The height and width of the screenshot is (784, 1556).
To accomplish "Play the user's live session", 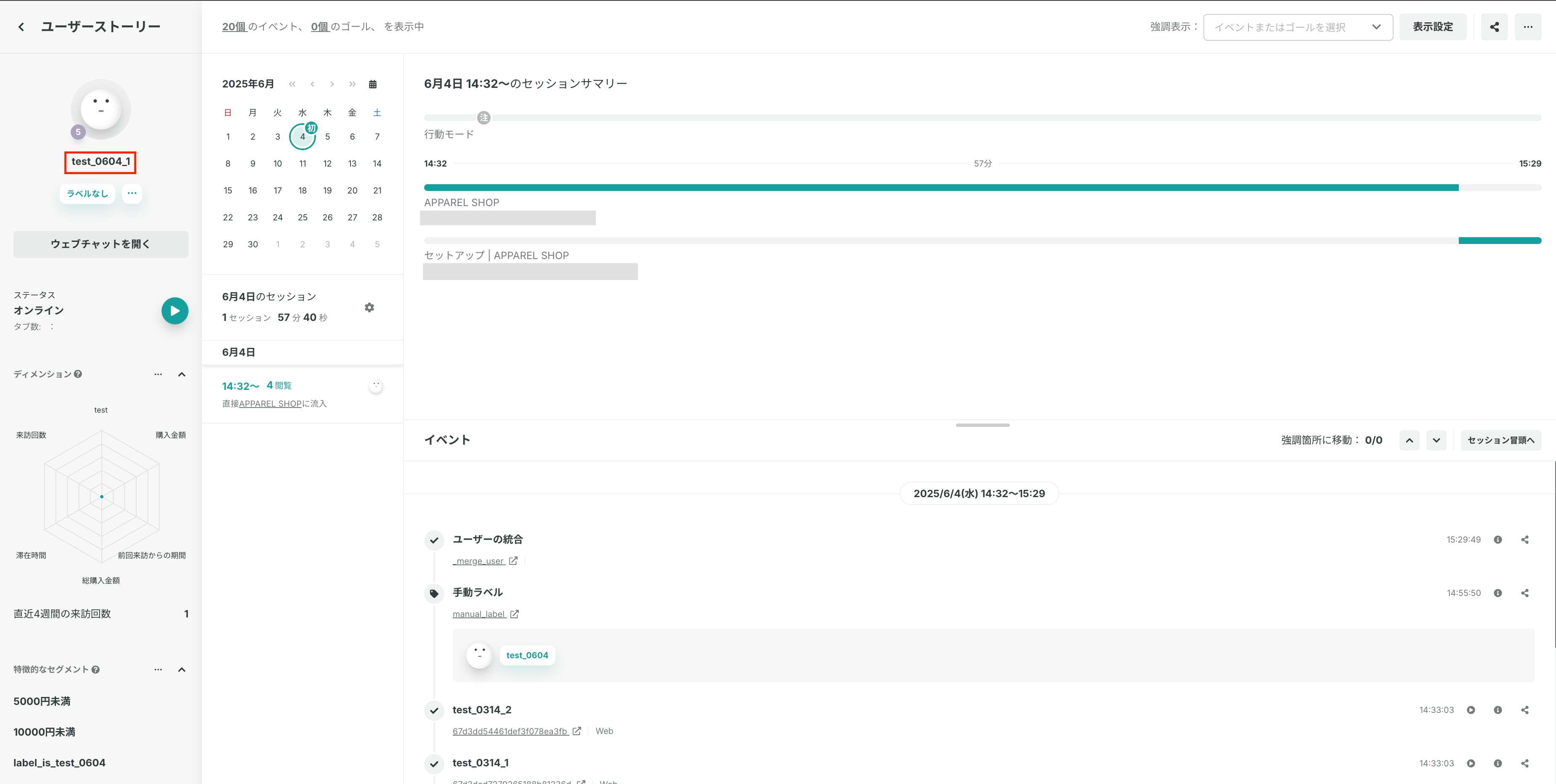I will tap(175, 311).
